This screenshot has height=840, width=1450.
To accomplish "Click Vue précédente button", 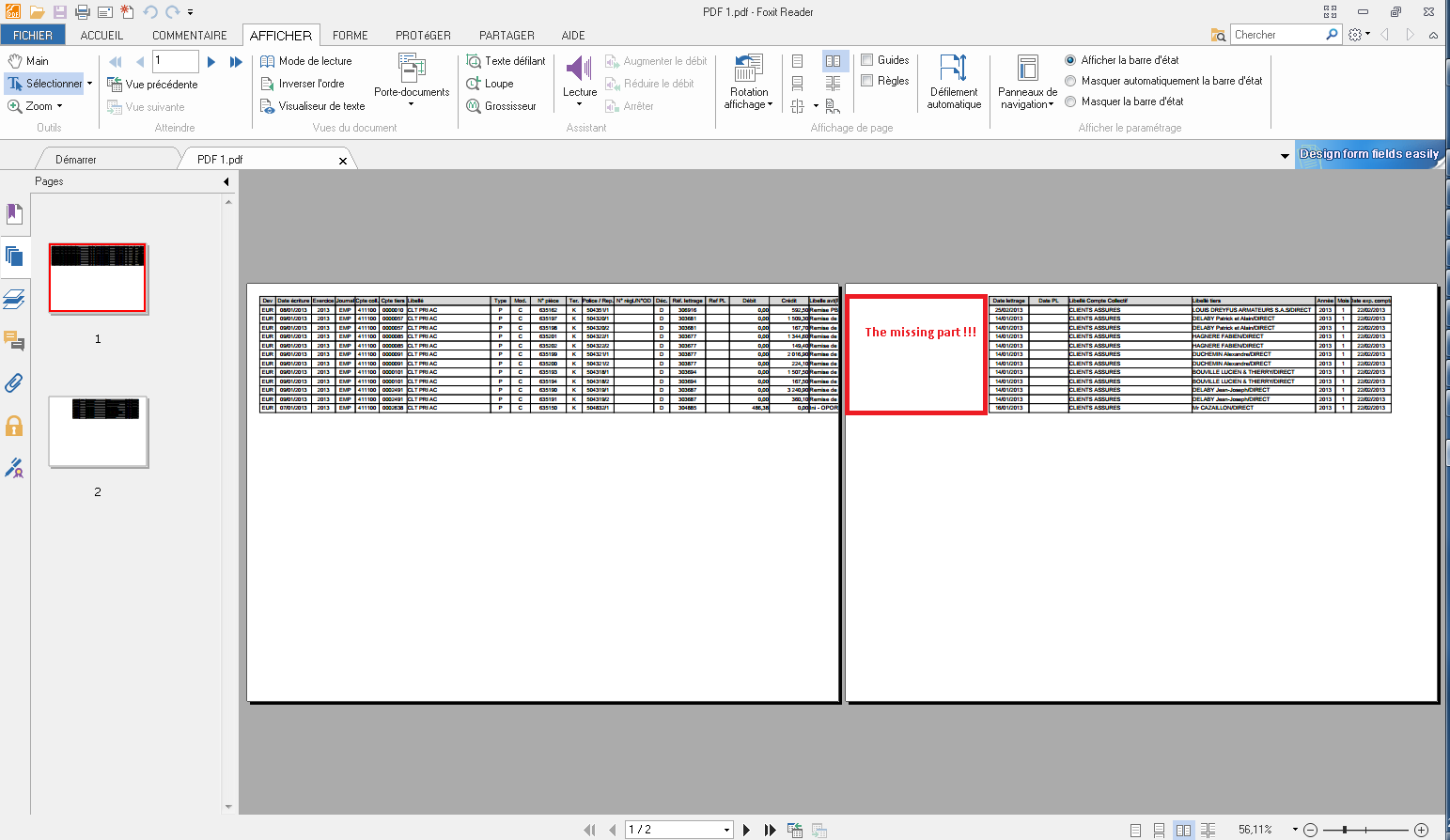I will (152, 85).
